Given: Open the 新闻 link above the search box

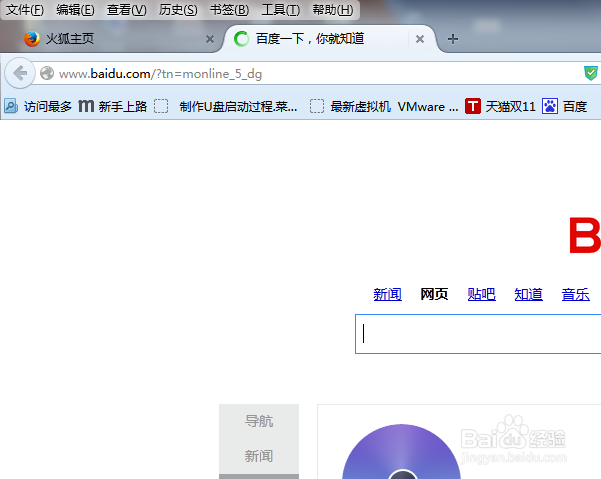Looking at the screenshot, I should [388, 294].
